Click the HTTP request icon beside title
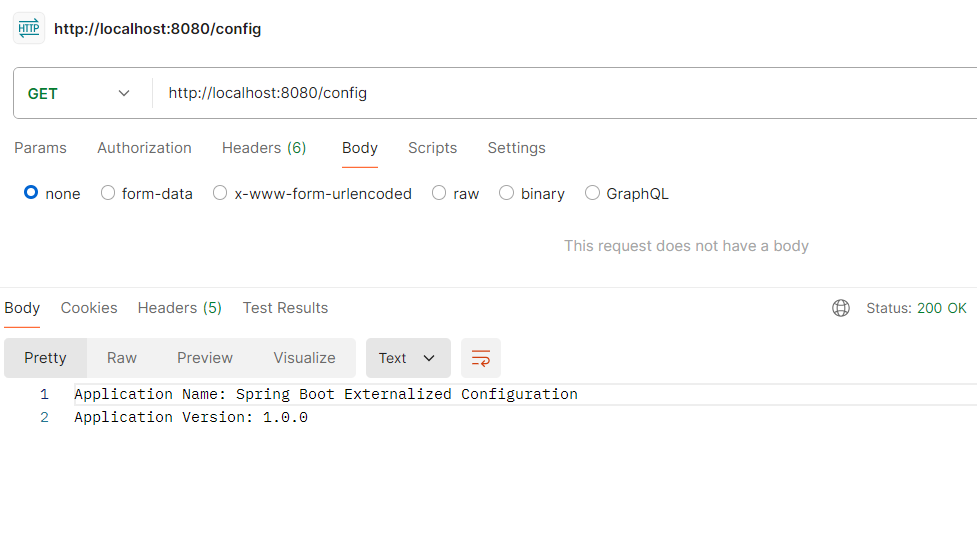977x557 pixels. (x=29, y=28)
